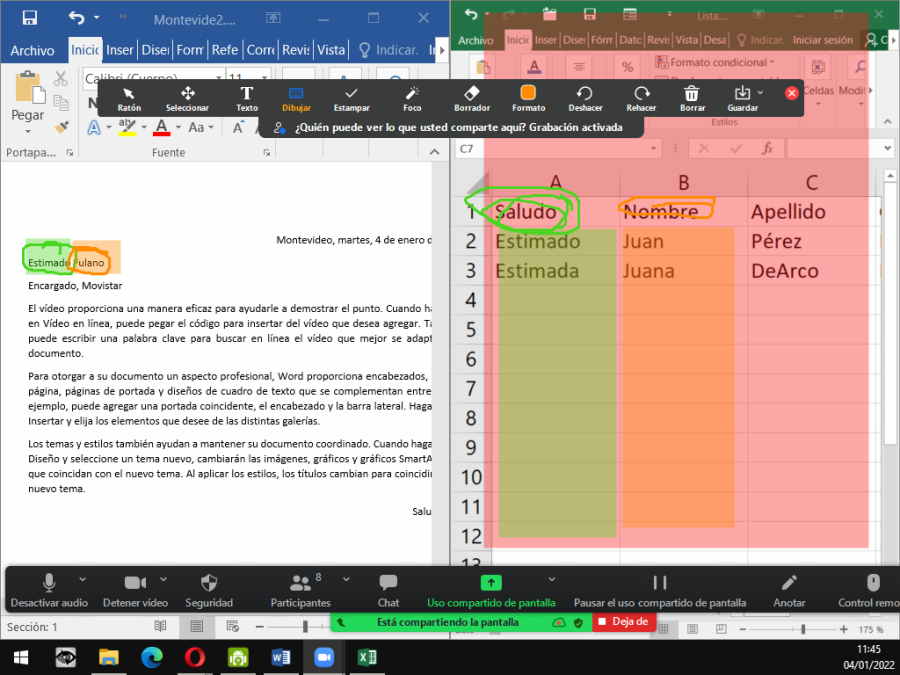Viewport: 900px width, 675px height.
Task: Collapse the Word ribbon
Action: coord(435,152)
